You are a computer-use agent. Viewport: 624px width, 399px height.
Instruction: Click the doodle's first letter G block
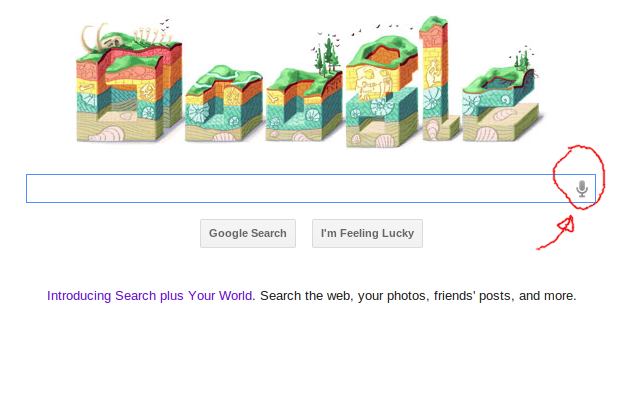[129, 90]
